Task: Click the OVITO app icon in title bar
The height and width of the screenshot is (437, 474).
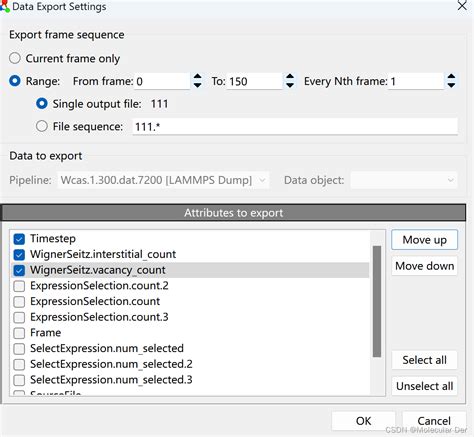Action: 5,6
